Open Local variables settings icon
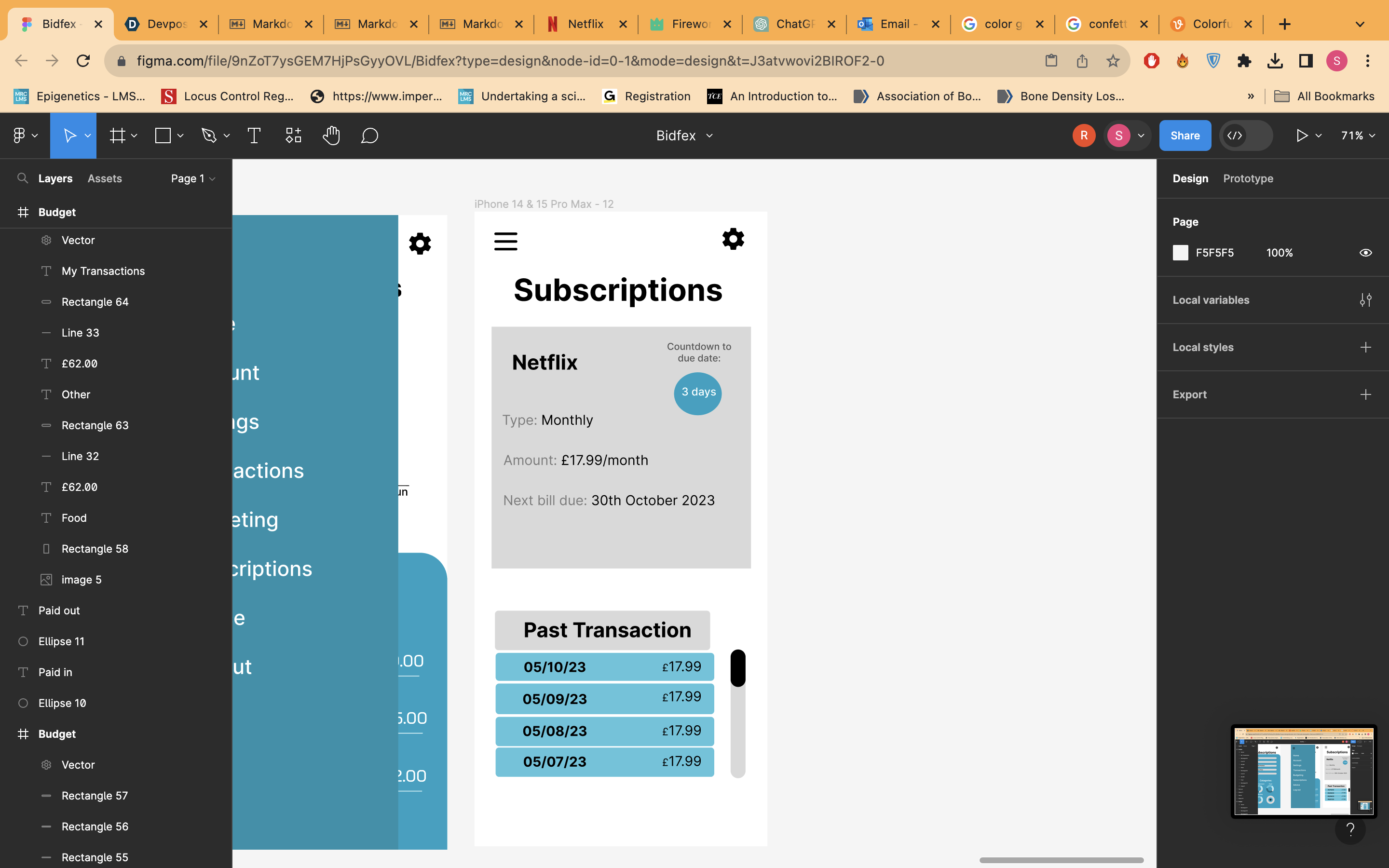Screen dimensions: 1389x868 (x=1365, y=299)
